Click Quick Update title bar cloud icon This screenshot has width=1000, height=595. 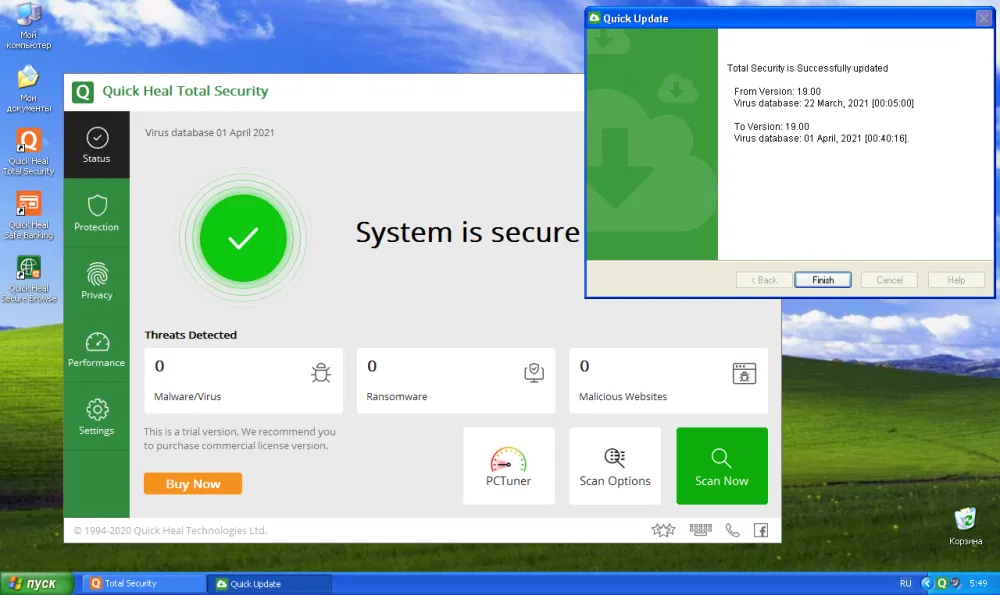[x=594, y=18]
